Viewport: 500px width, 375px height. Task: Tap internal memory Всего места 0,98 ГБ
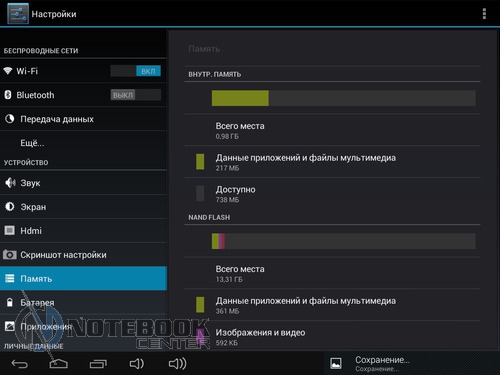332,130
